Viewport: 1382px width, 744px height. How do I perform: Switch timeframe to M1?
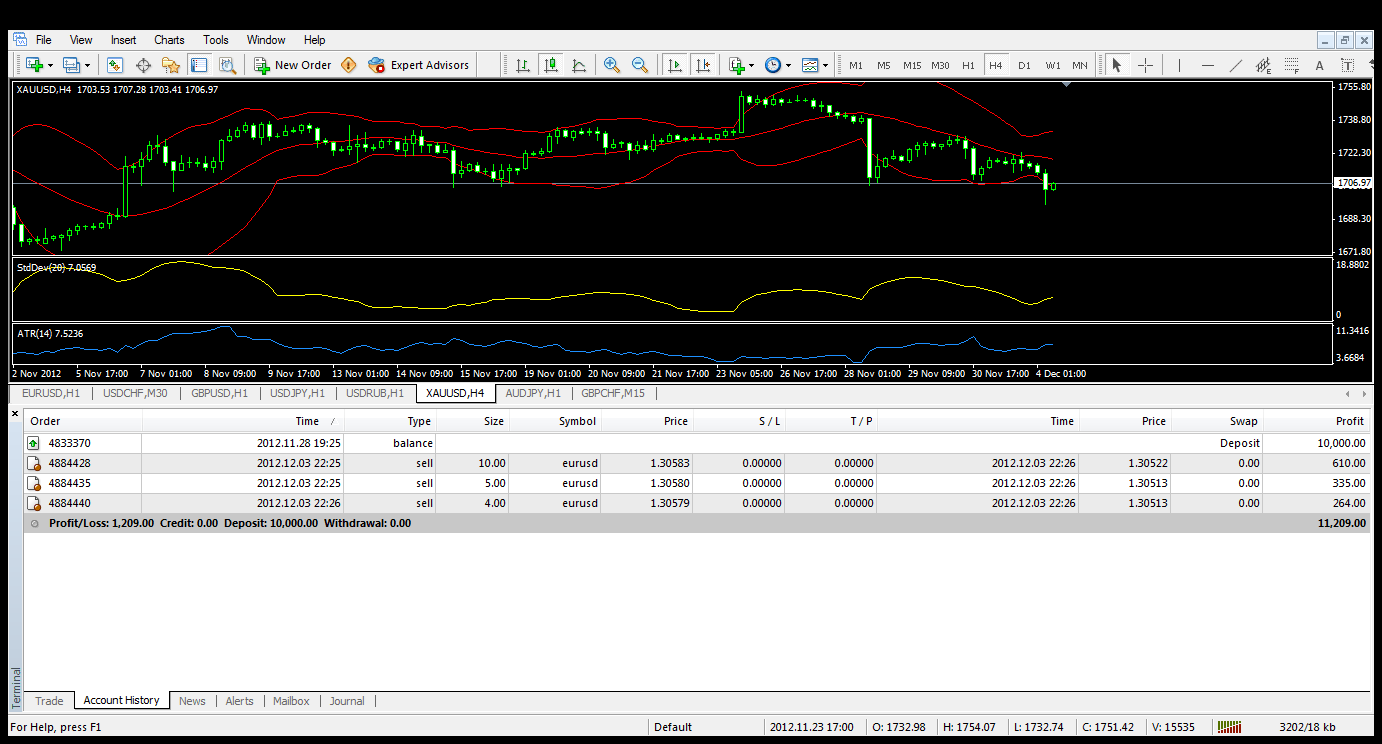856,65
